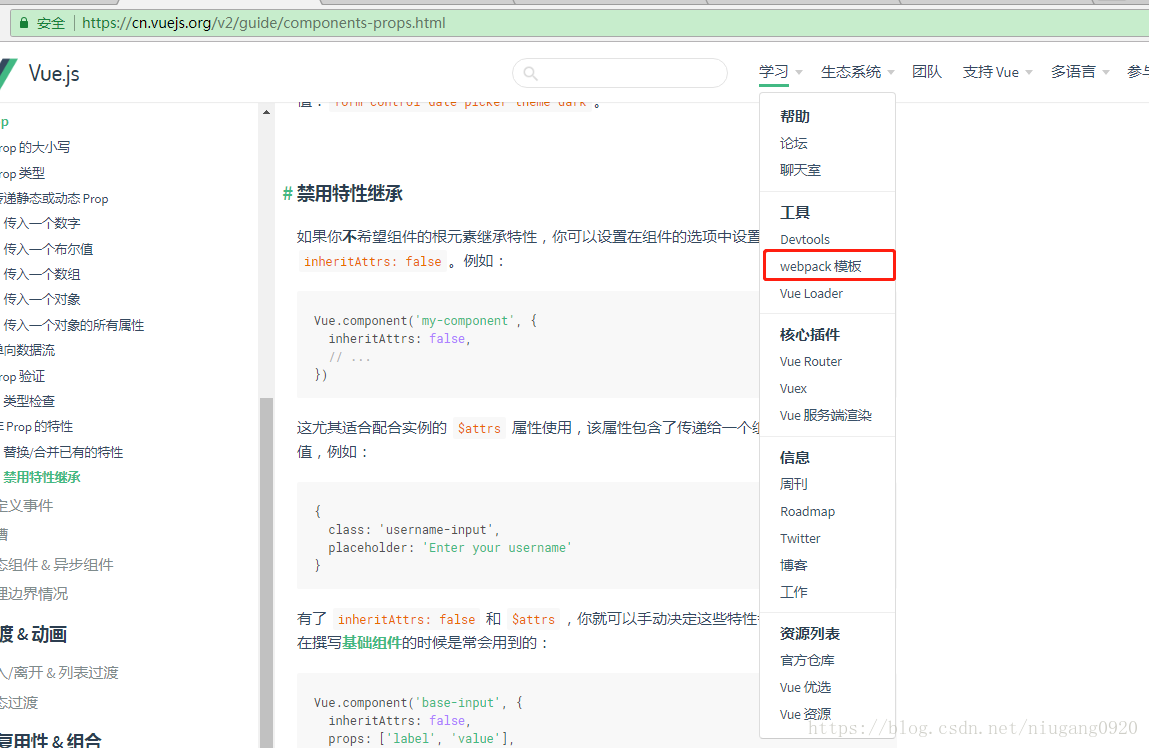Open sidebar page 动态组件 & 异步组件
The height and width of the screenshot is (748, 1149).
coord(56,565)
